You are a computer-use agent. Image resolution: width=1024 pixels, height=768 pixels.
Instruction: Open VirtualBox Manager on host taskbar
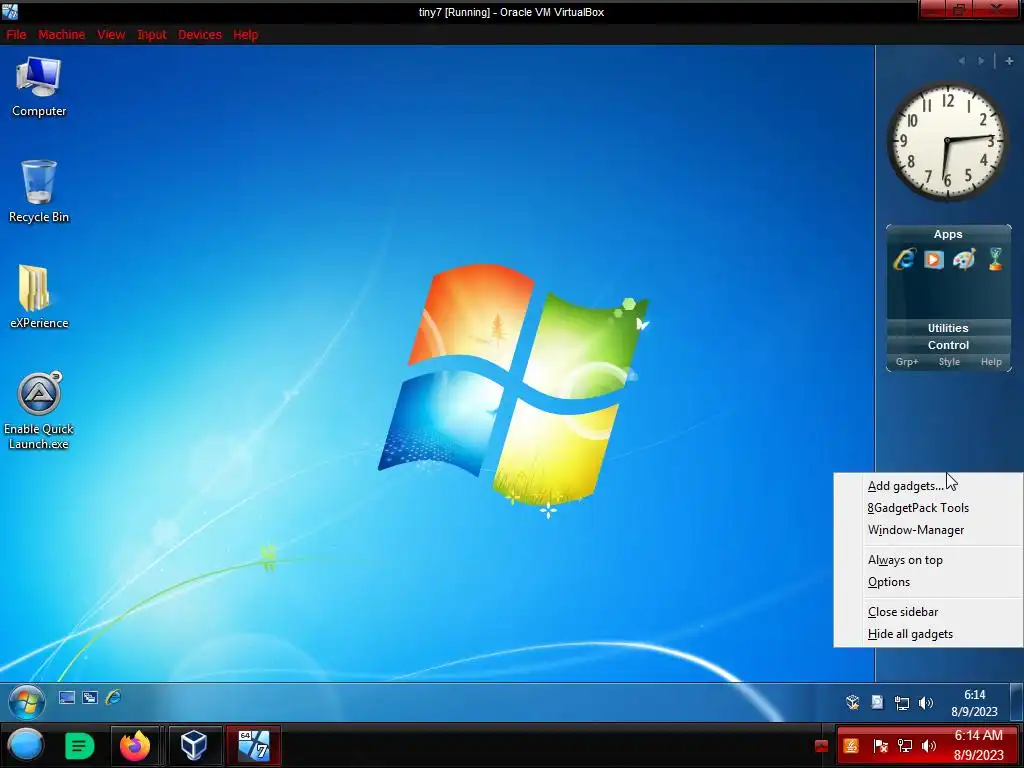click(x=193, y=745)
